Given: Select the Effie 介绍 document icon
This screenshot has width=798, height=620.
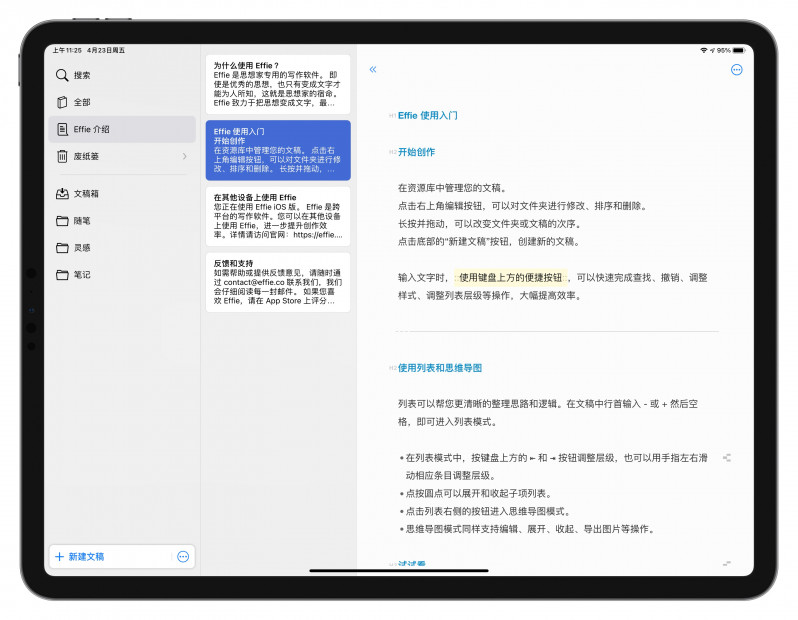Looking at the screenshot, I should 62,129.
